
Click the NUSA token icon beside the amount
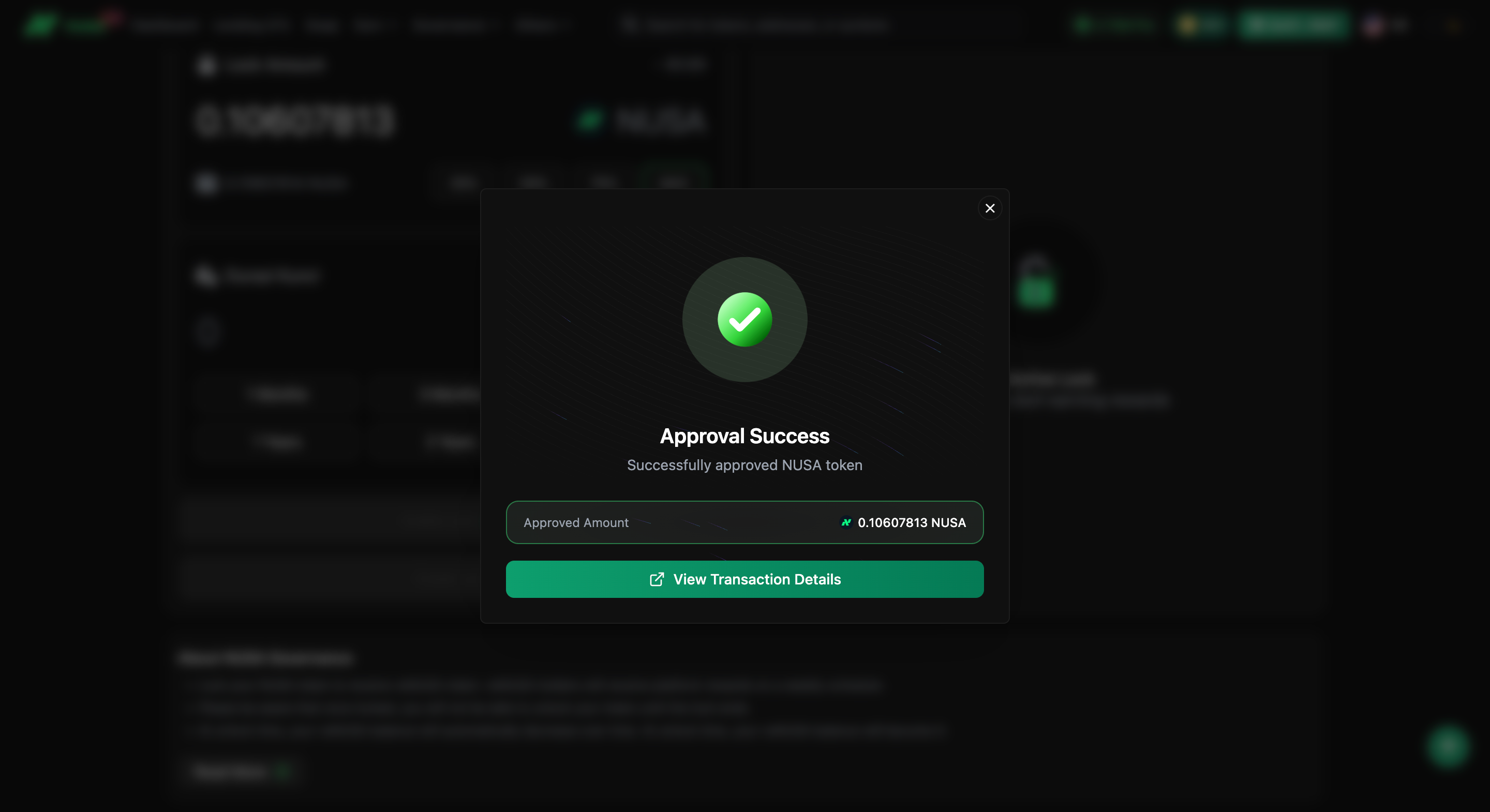tap(846, 523)
